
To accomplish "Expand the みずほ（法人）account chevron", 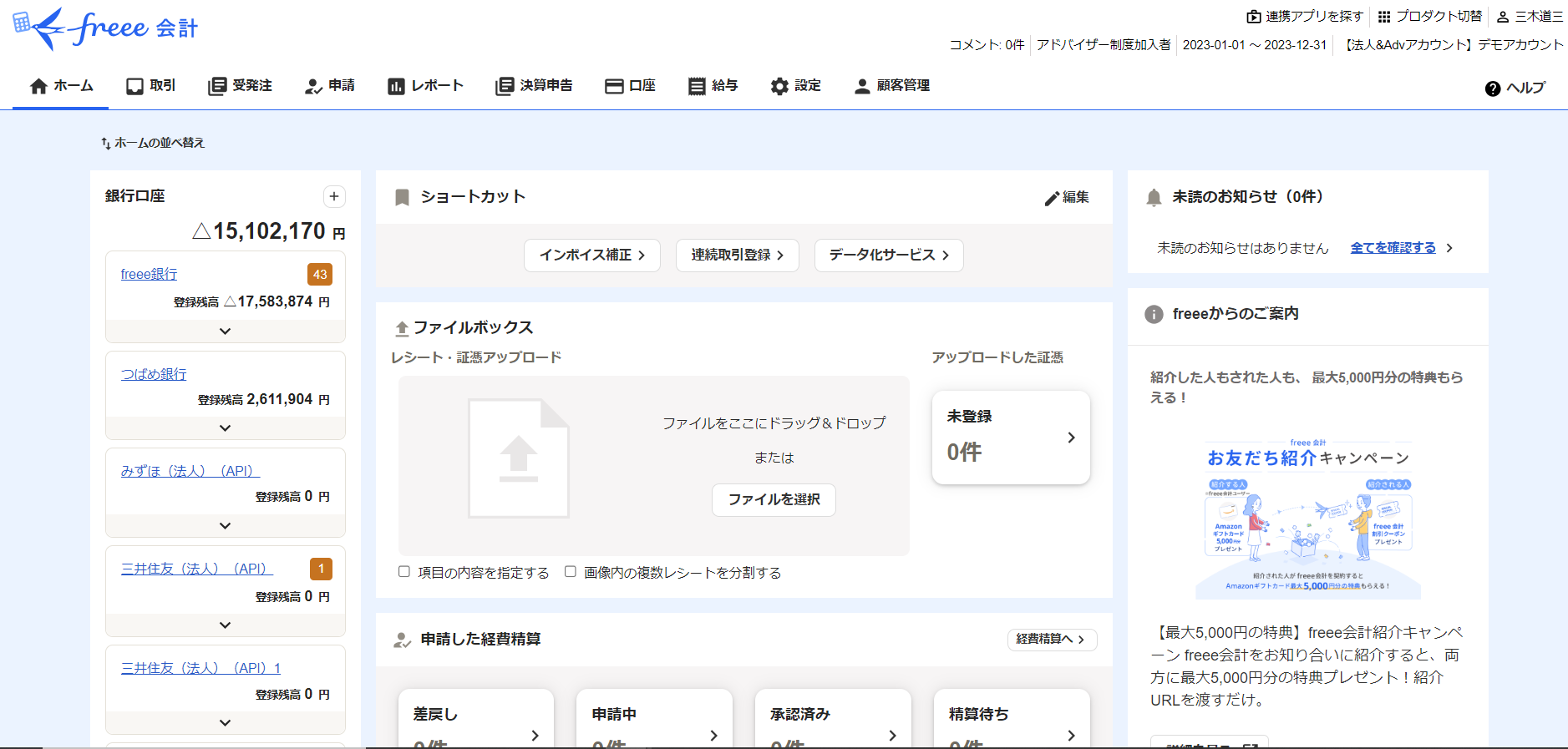I will 225,526.
